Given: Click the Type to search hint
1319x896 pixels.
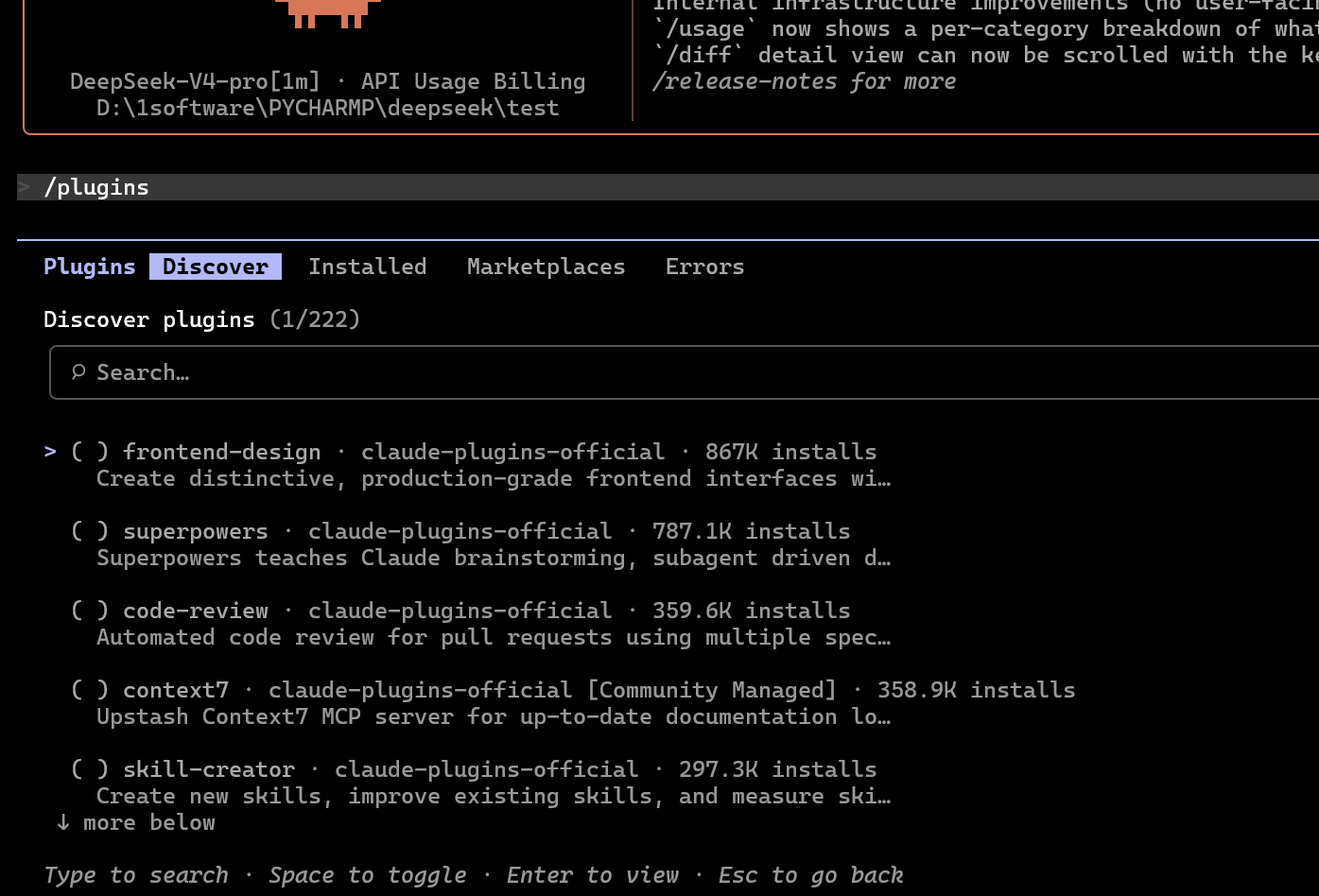Looking at the screenshot, I should click(x=136, y=875).
